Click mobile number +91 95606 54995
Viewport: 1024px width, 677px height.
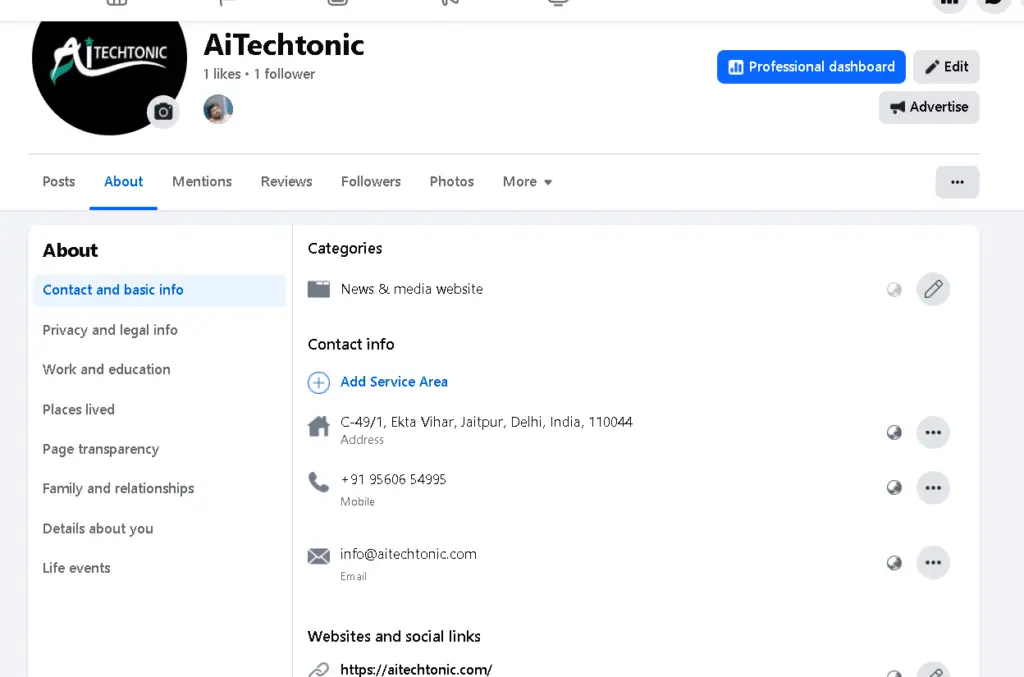[x=393, y=479]
